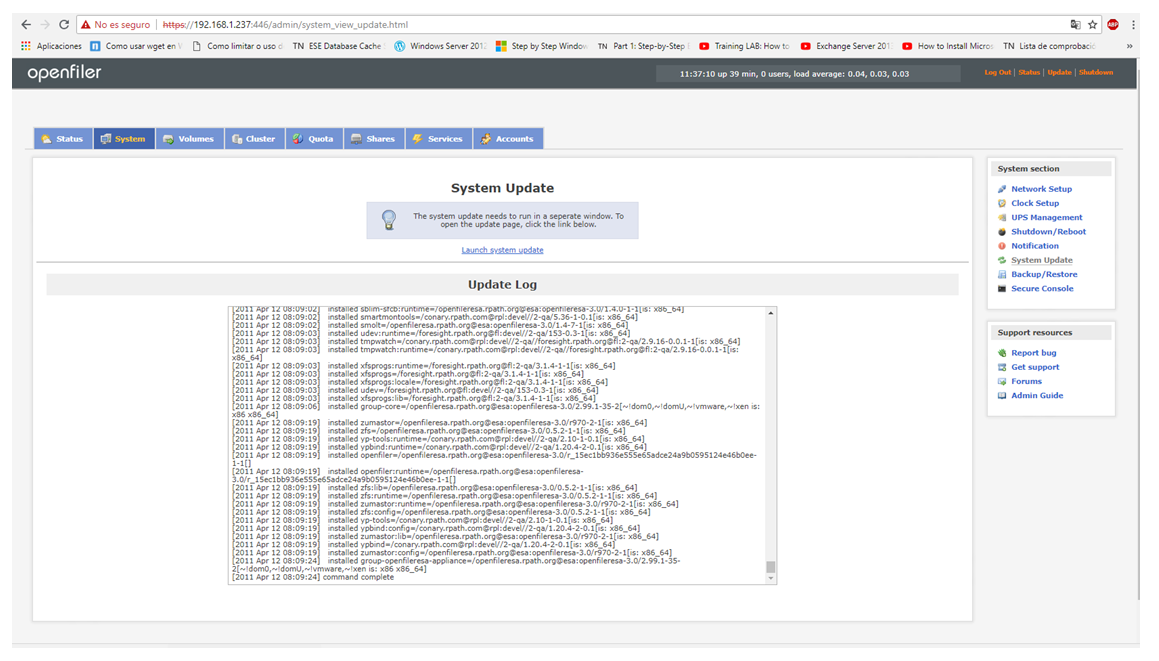
Task: Select the System tab
Action: pyautogui.click(x=123, y=139)
